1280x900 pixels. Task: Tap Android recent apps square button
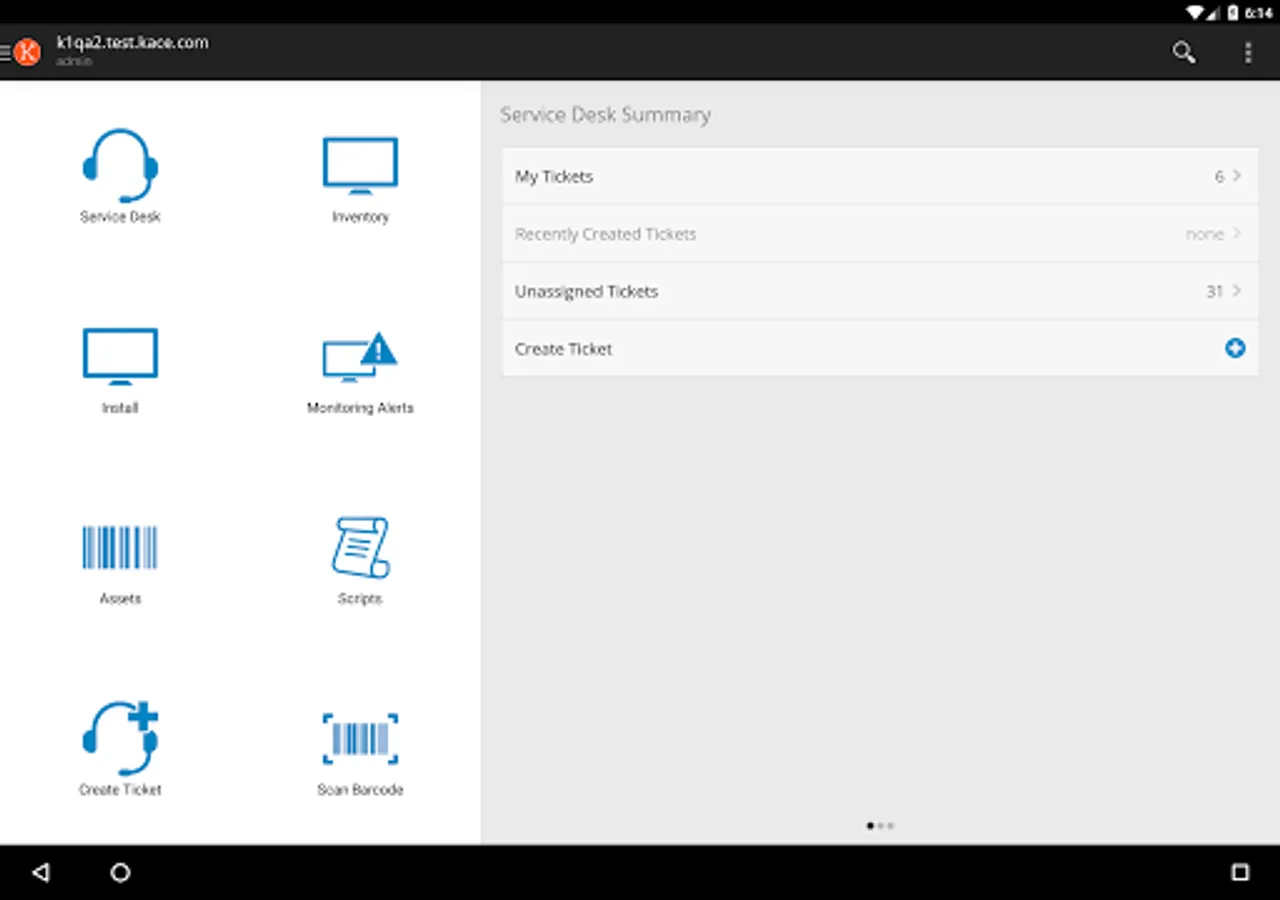[1240, 872]
